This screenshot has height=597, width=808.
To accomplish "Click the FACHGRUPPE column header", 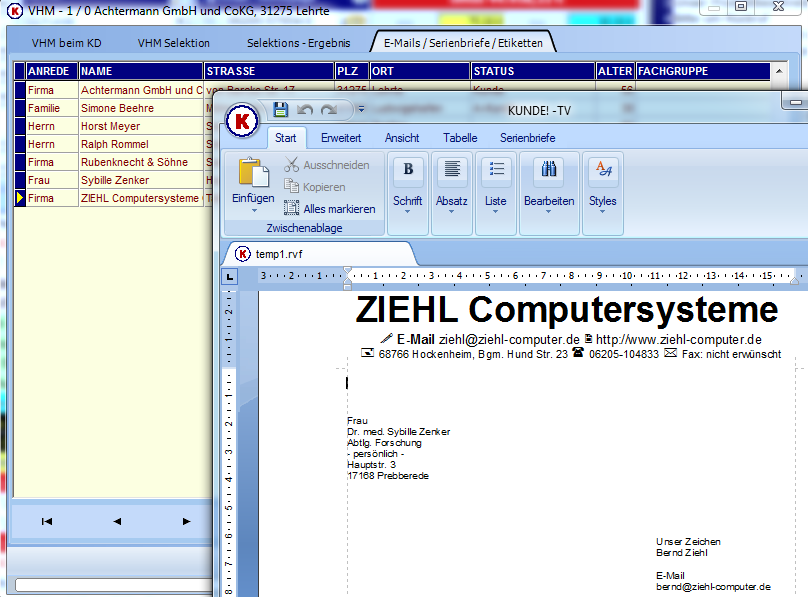I will 703,71.
